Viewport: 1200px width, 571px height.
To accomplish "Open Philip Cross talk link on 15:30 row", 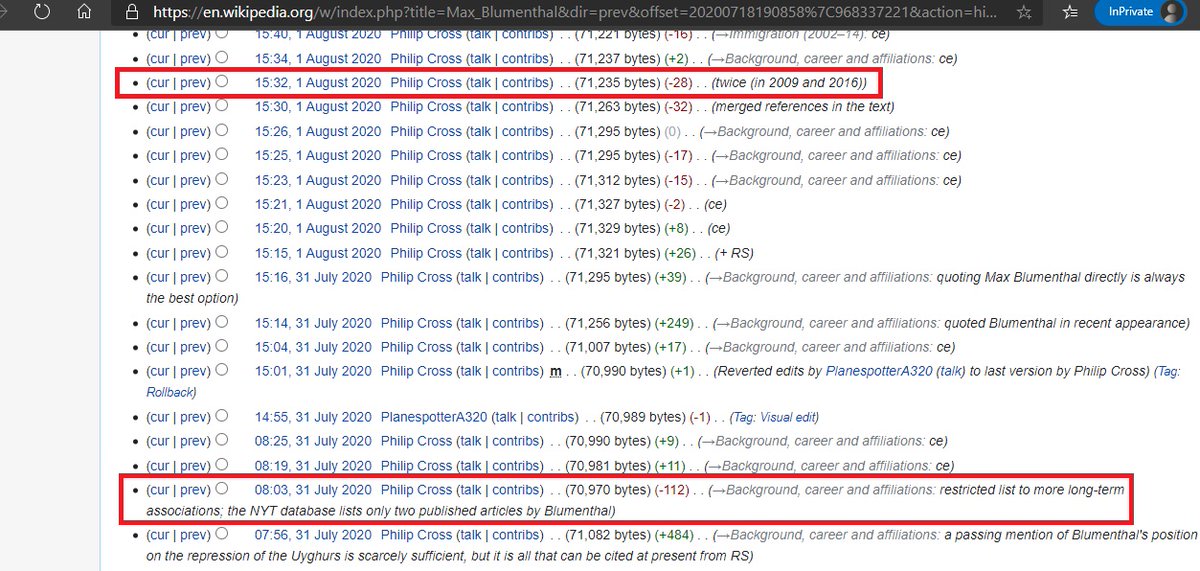I will click(x=480, y=106).
